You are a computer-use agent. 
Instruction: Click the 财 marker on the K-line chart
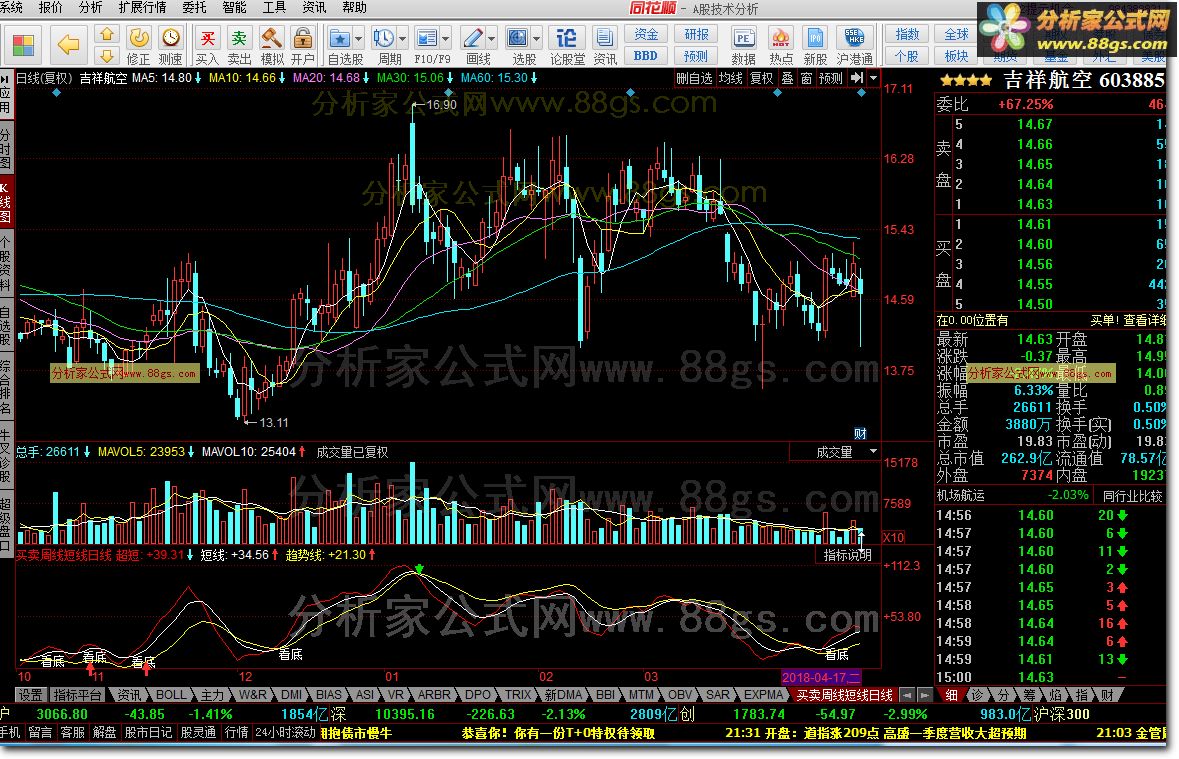click(860, 433)
